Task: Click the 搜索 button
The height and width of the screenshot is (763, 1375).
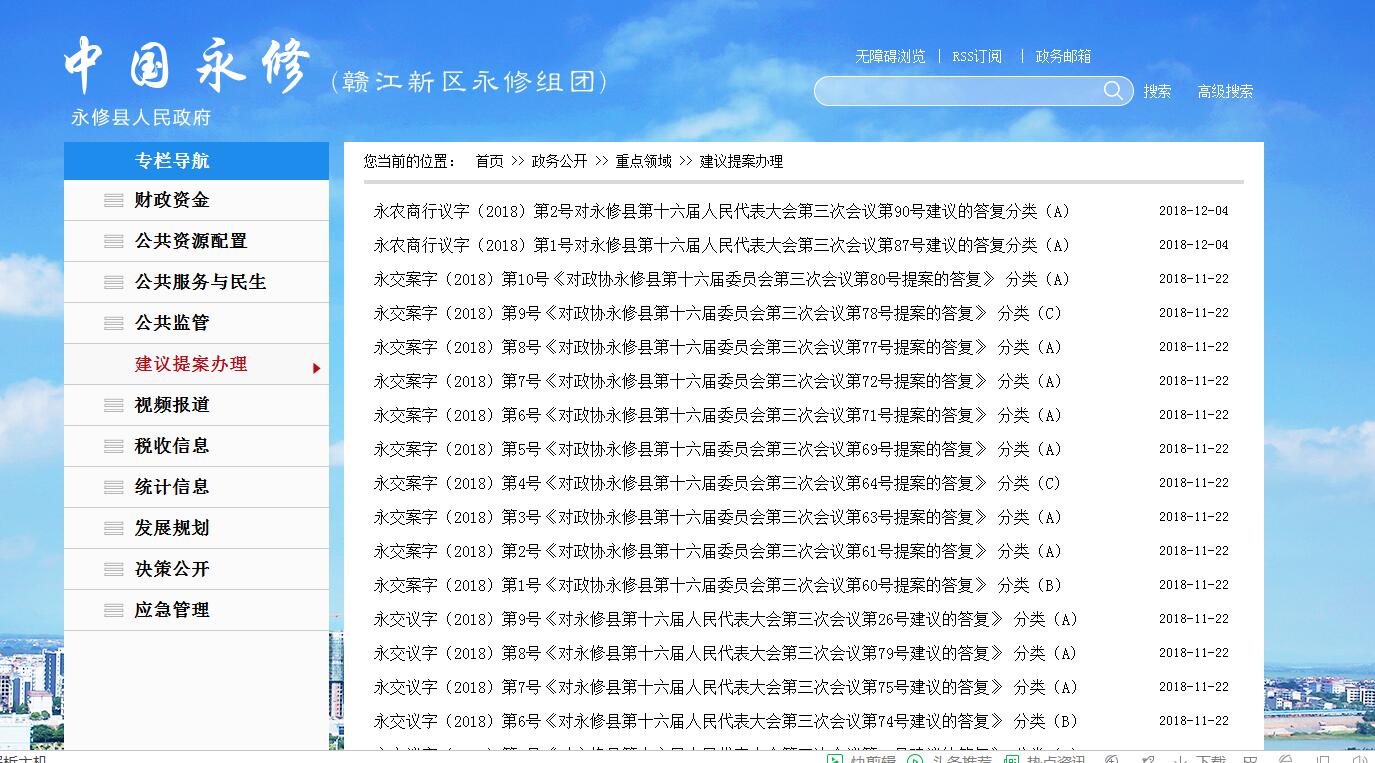Action: coord(1157,92)
